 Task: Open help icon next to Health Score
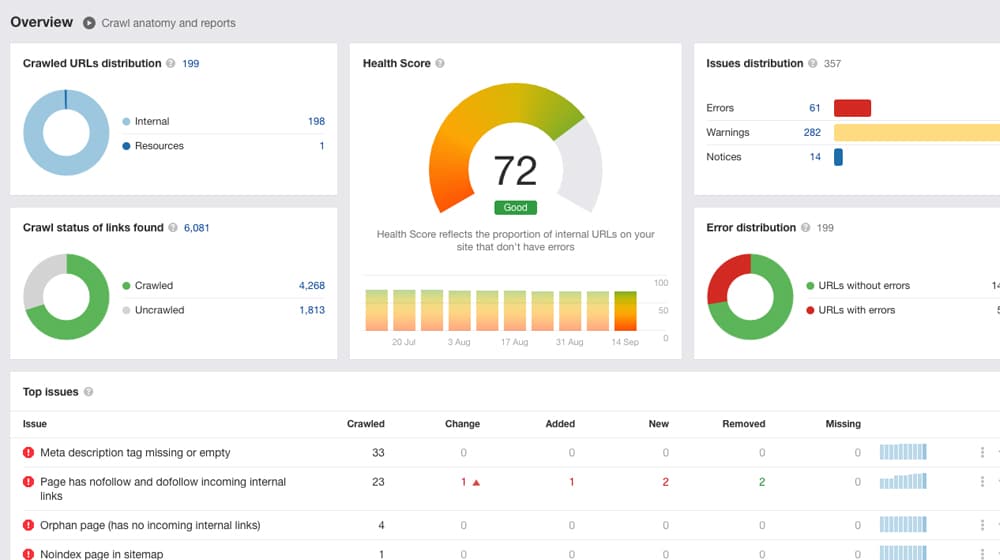click(x=440, y=63)
